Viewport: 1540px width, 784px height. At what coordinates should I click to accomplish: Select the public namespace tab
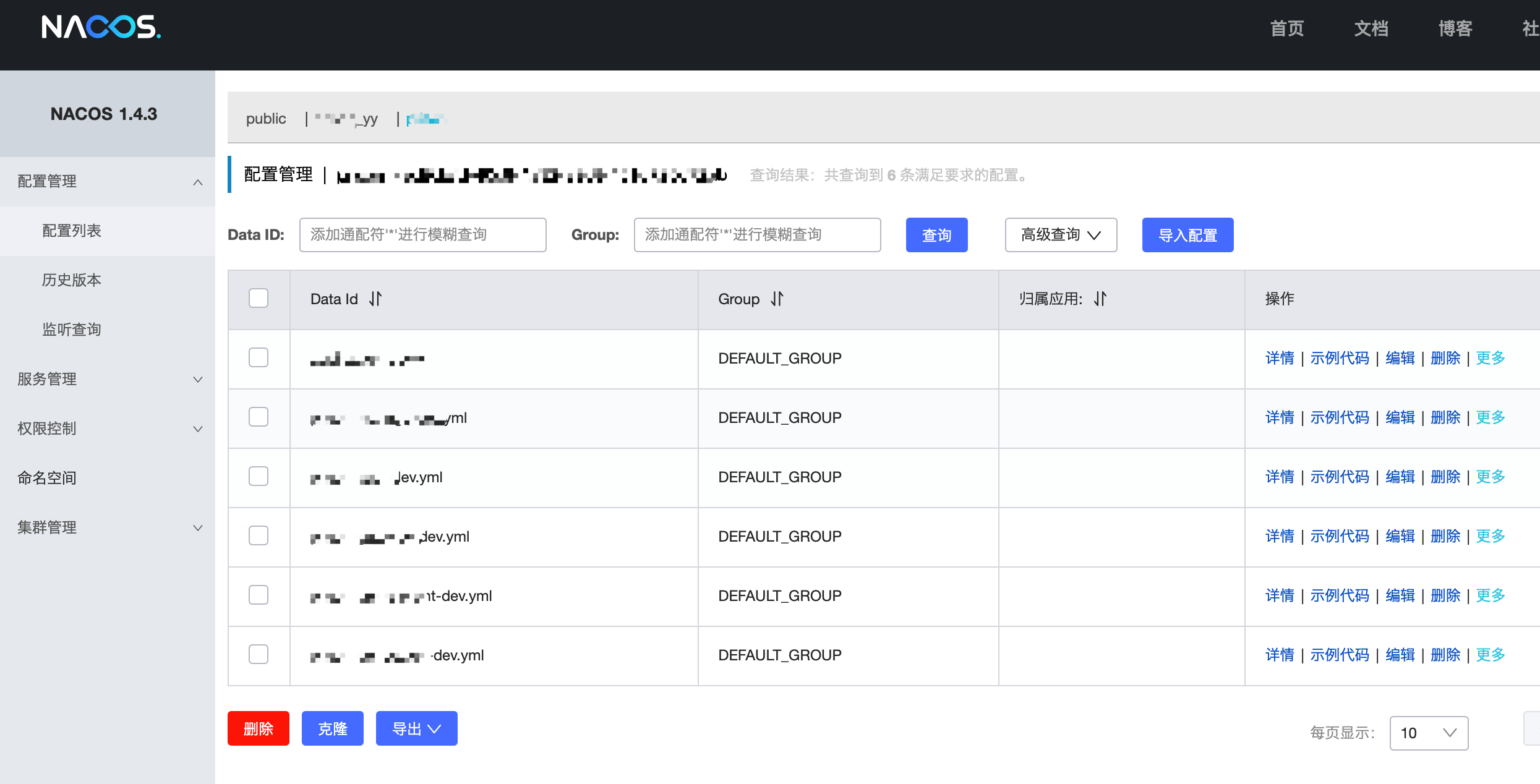266,119
